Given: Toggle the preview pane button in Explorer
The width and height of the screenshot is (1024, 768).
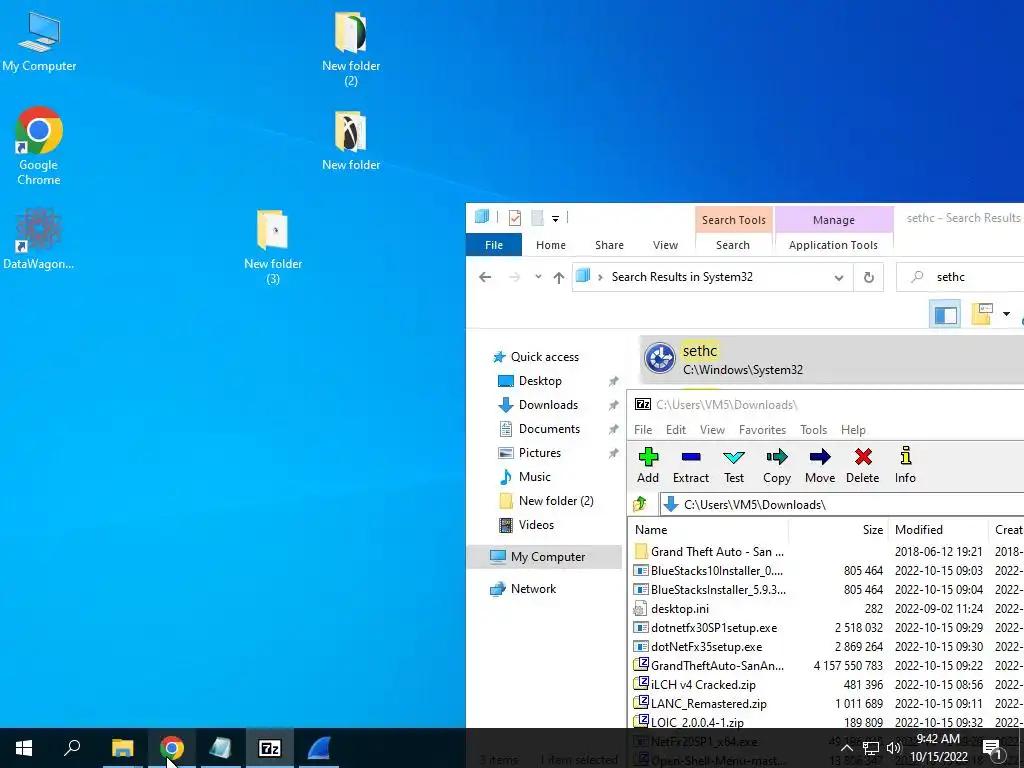Looking at the screenshot, I should [x=945, y=315].
